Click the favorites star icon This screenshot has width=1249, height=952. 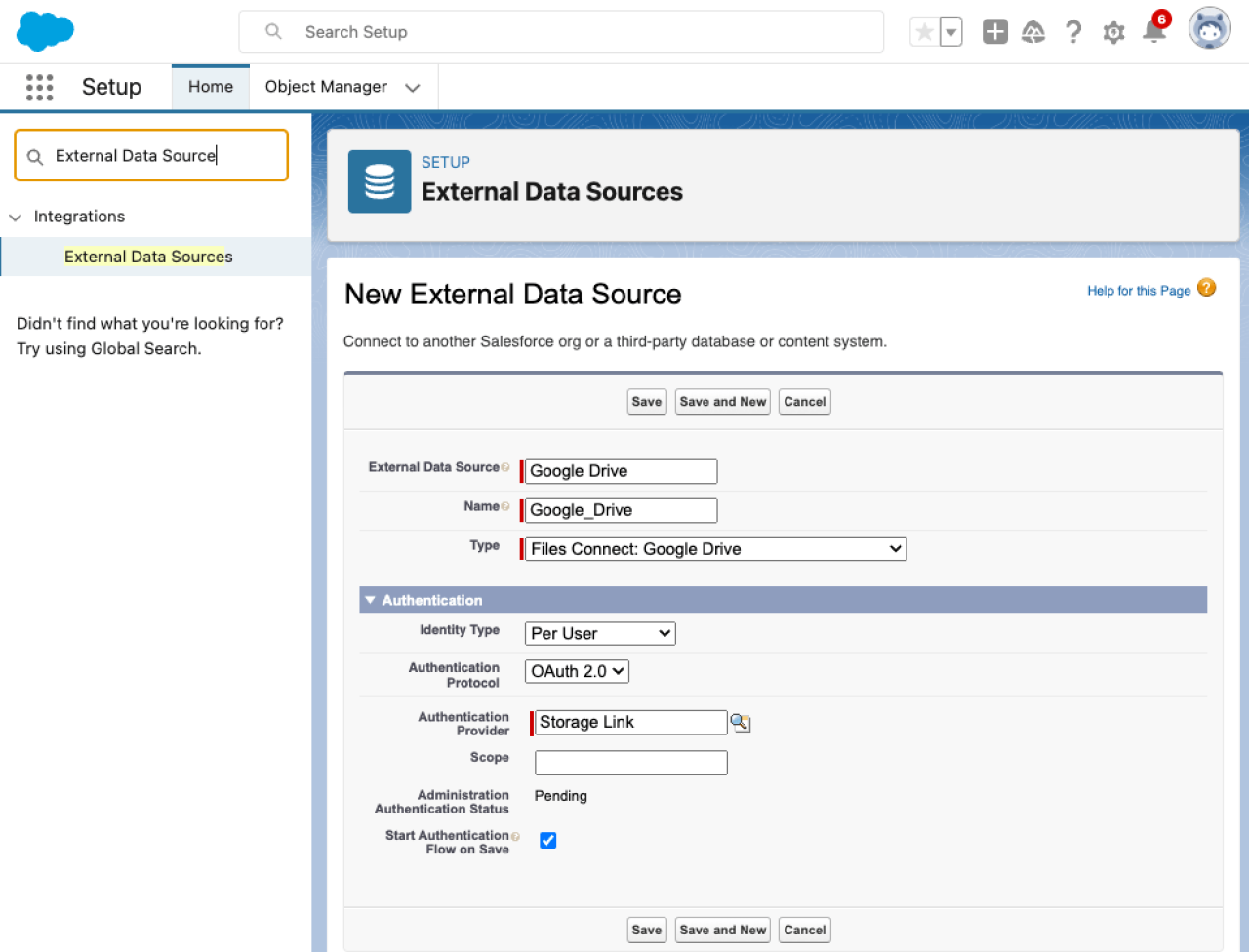click(x=924, y=32)
